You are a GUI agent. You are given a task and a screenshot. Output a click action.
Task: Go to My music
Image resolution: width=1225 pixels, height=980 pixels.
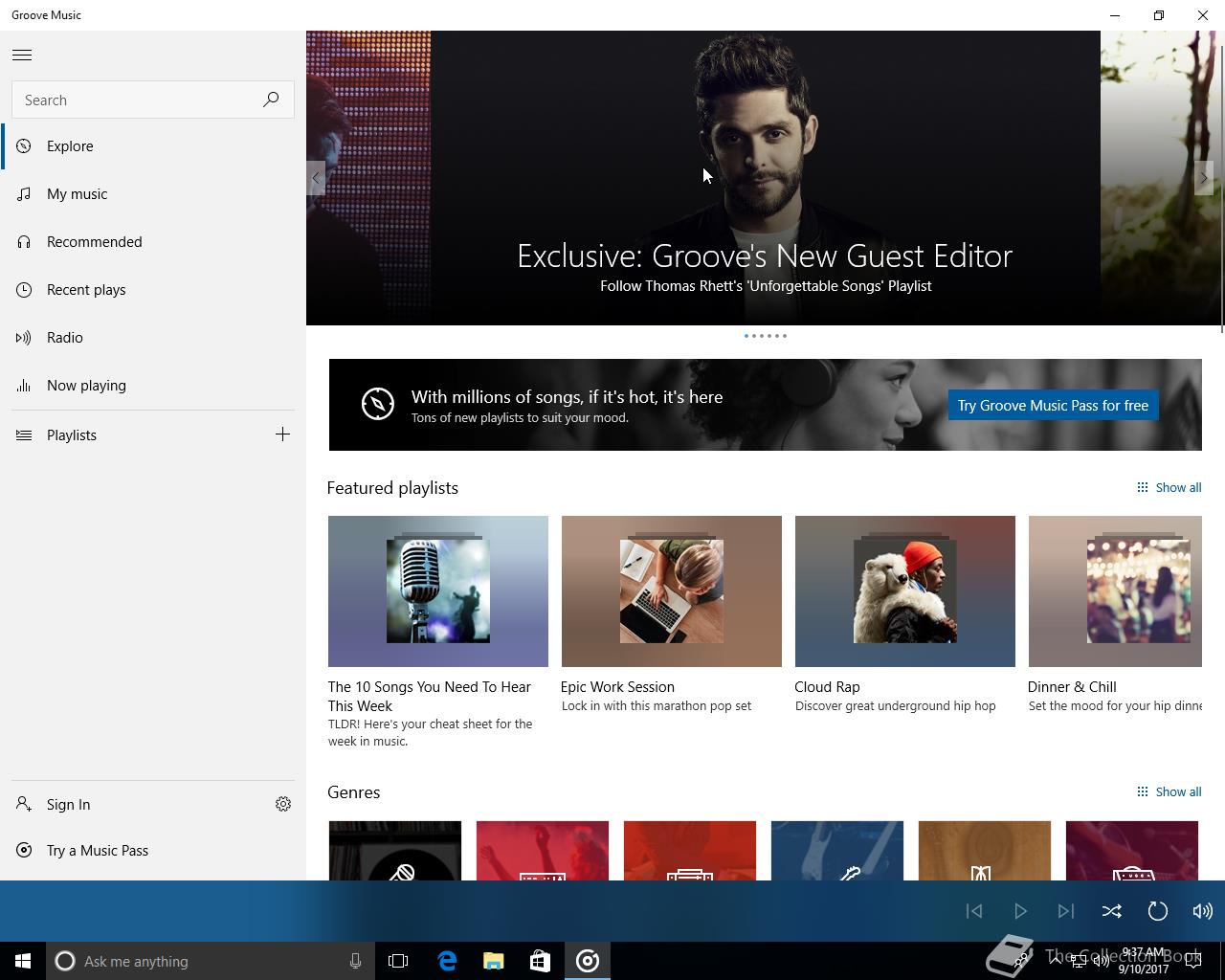[153, 194]
